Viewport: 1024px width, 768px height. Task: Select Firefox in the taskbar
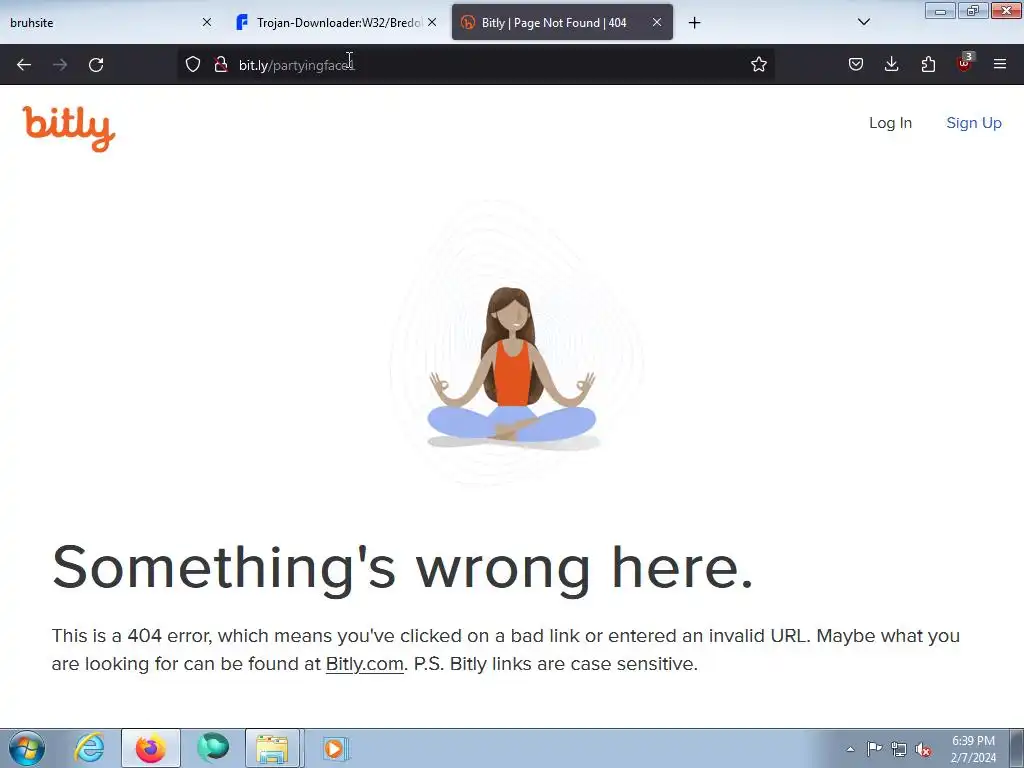coord(150,748)
